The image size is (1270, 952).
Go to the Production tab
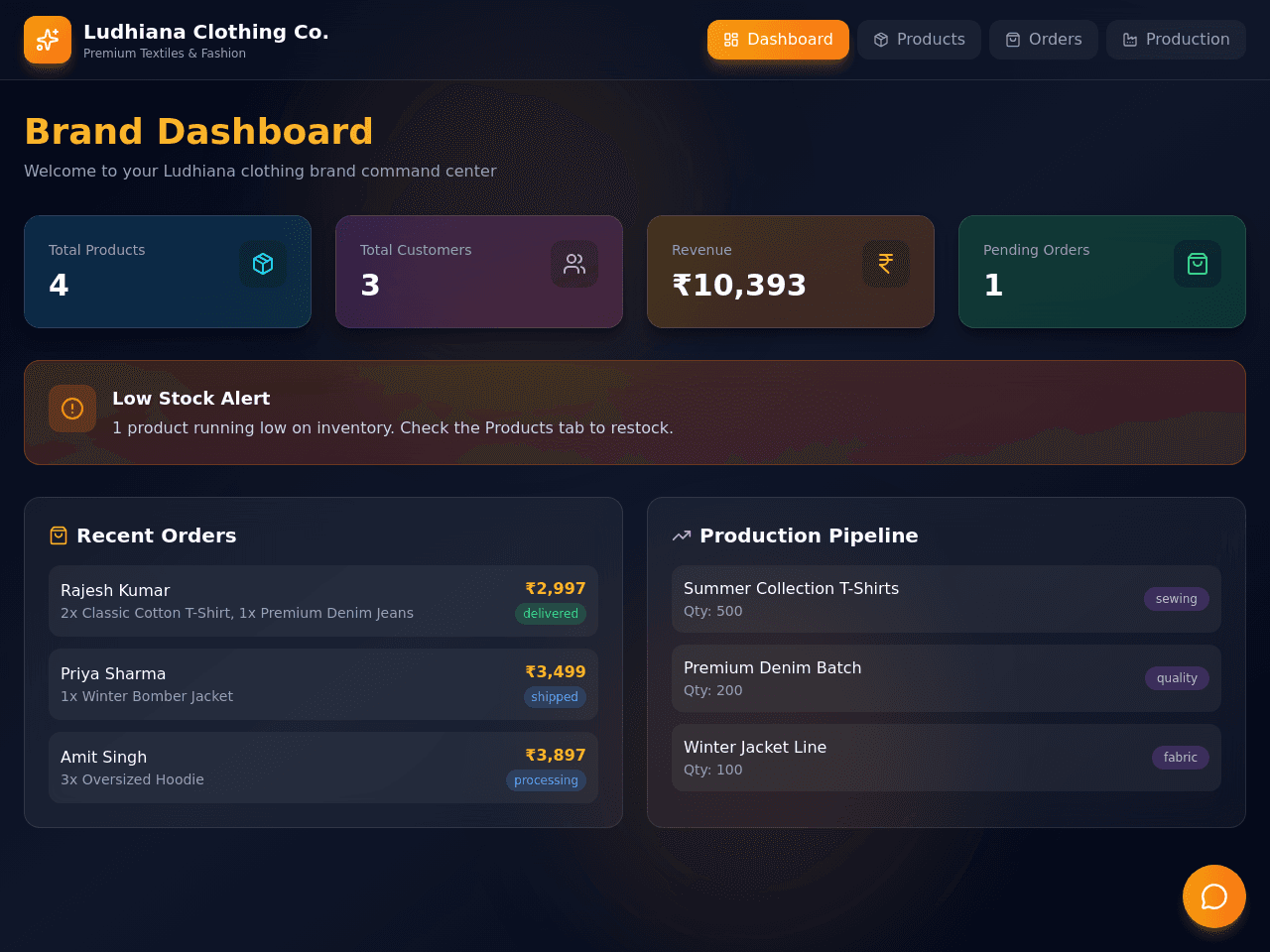[x=1176, y=40]
